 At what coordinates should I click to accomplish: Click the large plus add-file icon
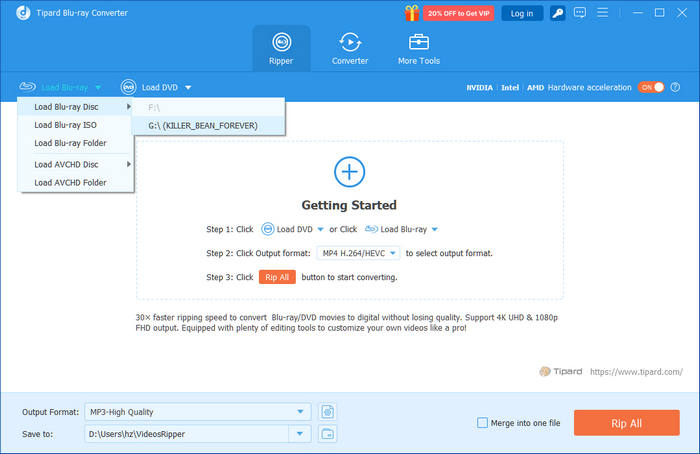point(349,172)
